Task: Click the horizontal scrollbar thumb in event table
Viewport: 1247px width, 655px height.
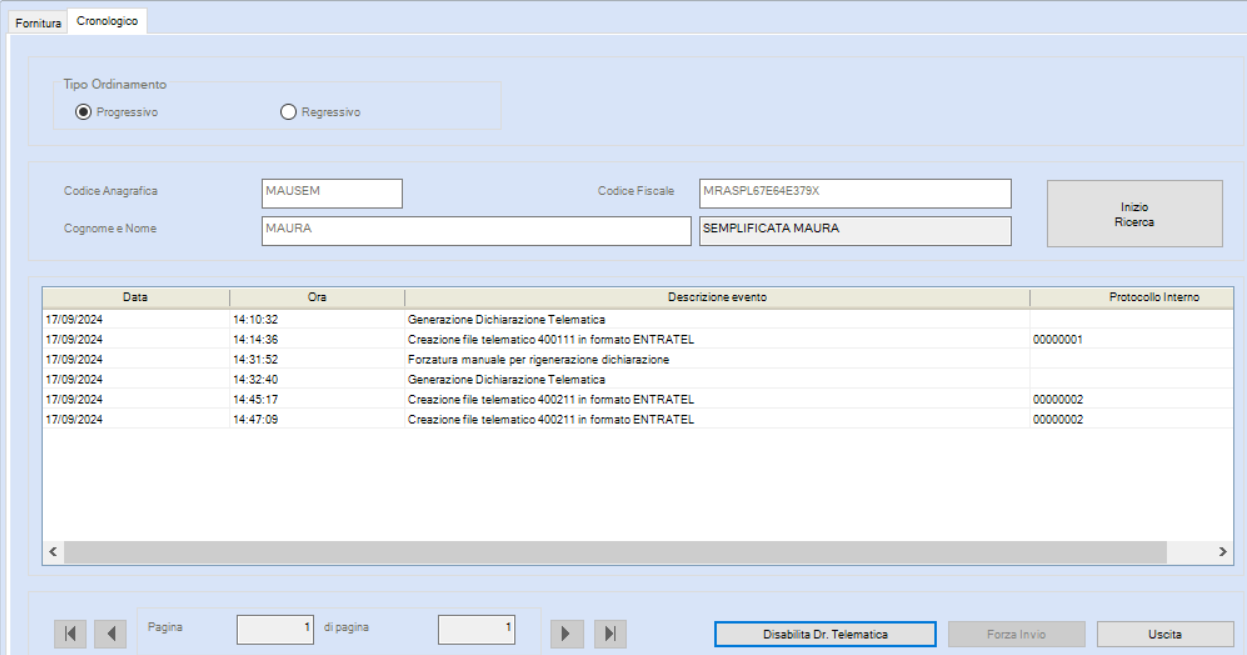Action: pyautogui.click(x=615, y=552)
